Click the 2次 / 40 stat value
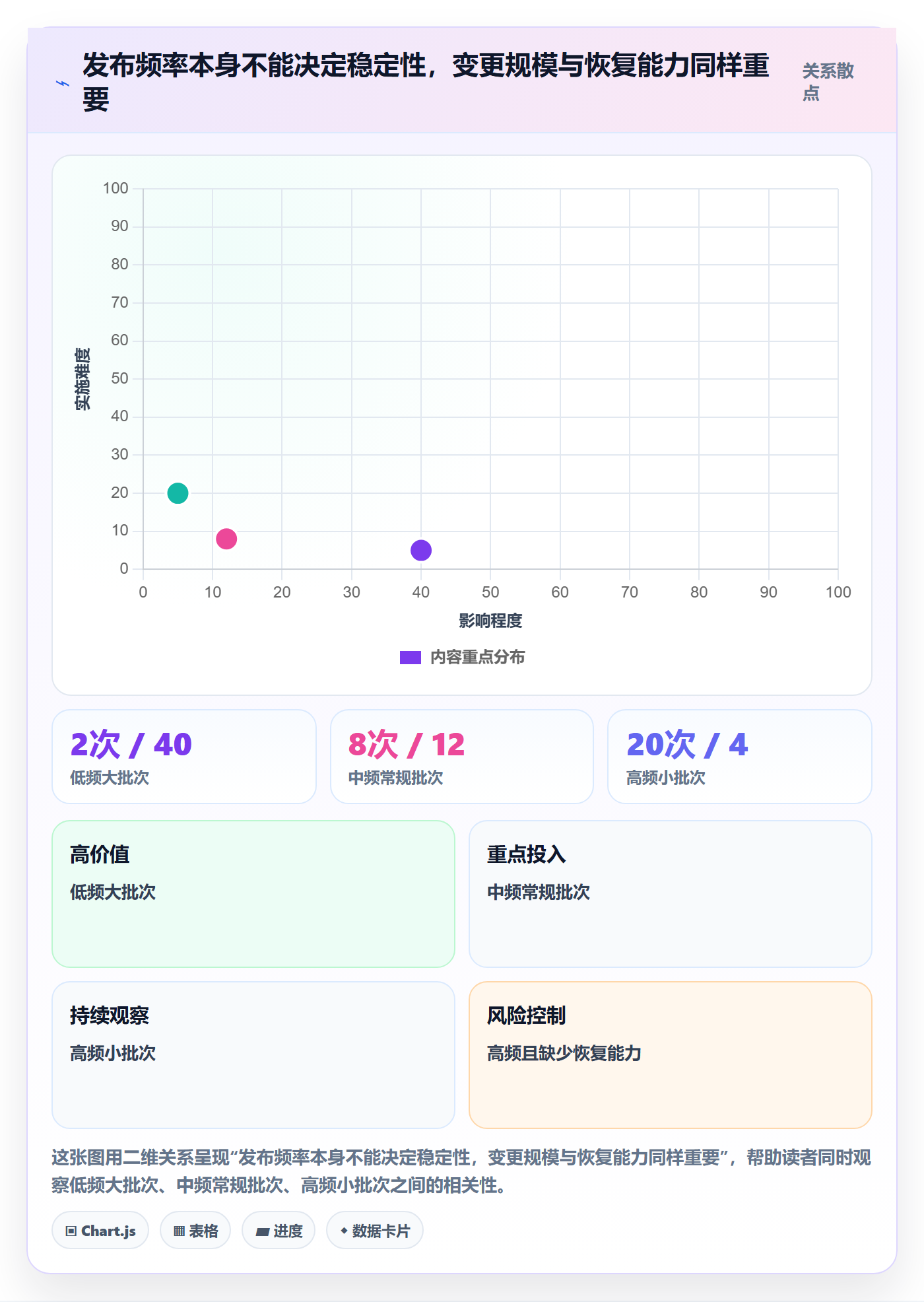Screen dimensions: 924x1302 (131, 745)
